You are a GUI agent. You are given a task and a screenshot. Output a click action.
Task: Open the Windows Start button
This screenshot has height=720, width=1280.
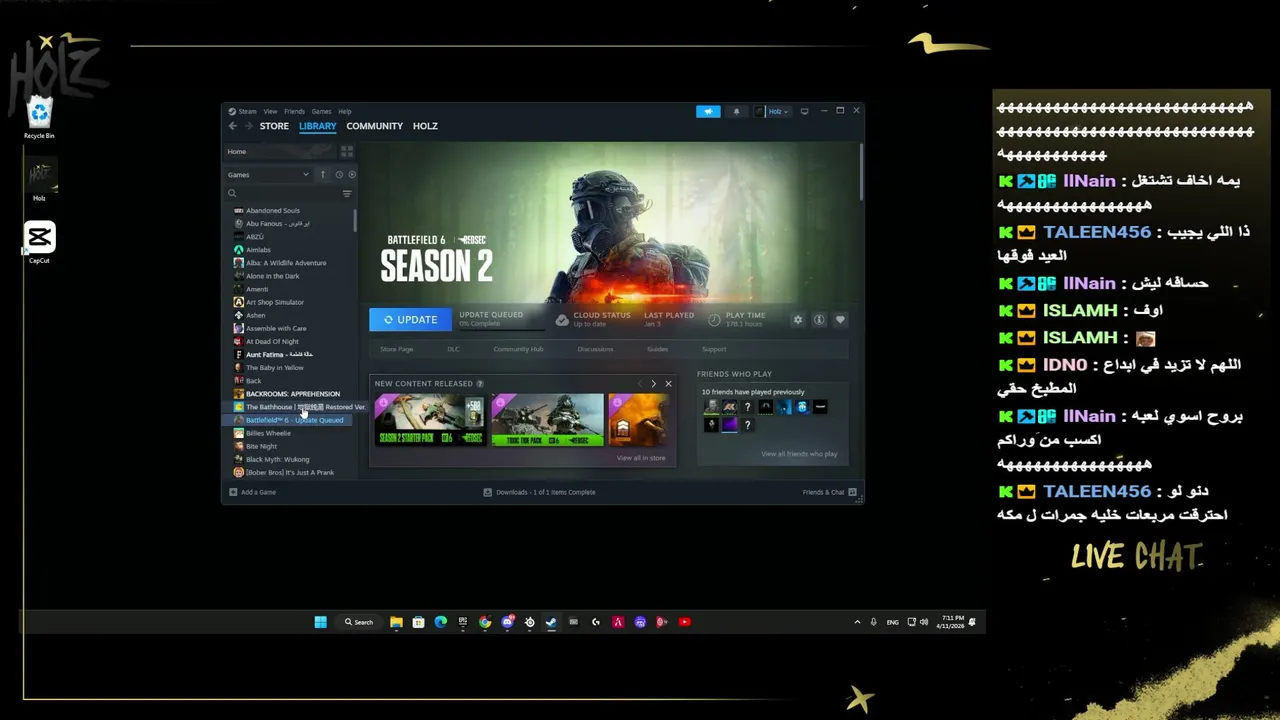[320, 622]
